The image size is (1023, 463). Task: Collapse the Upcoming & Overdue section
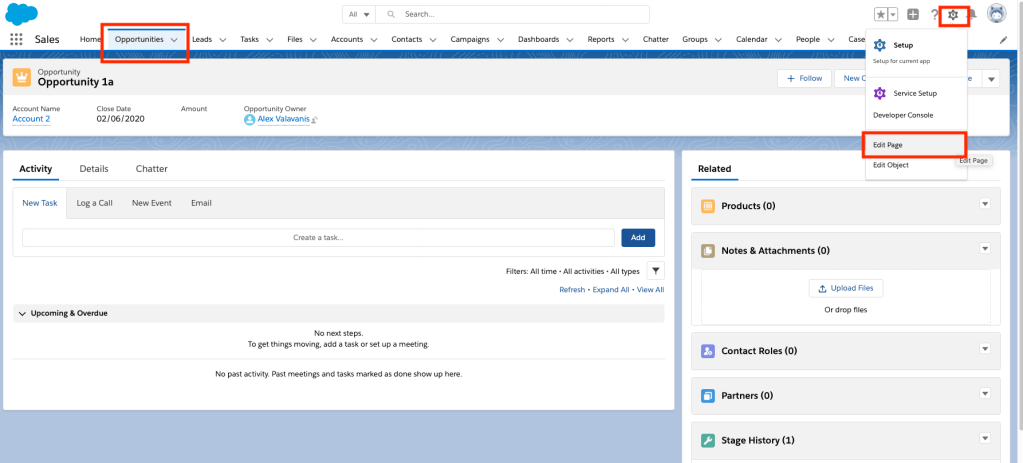pyautogui.click(x=23, y=313)
